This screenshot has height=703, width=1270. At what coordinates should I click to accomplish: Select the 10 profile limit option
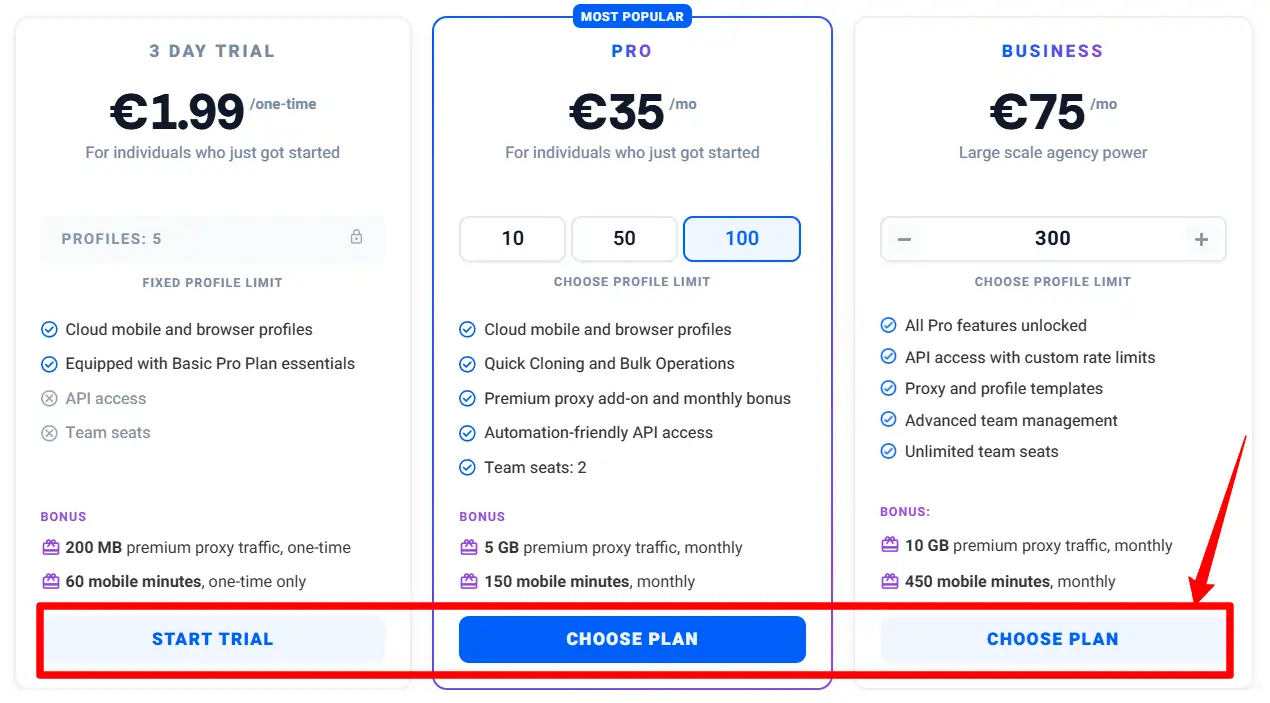pyautogui.click(x=512, y=239)
